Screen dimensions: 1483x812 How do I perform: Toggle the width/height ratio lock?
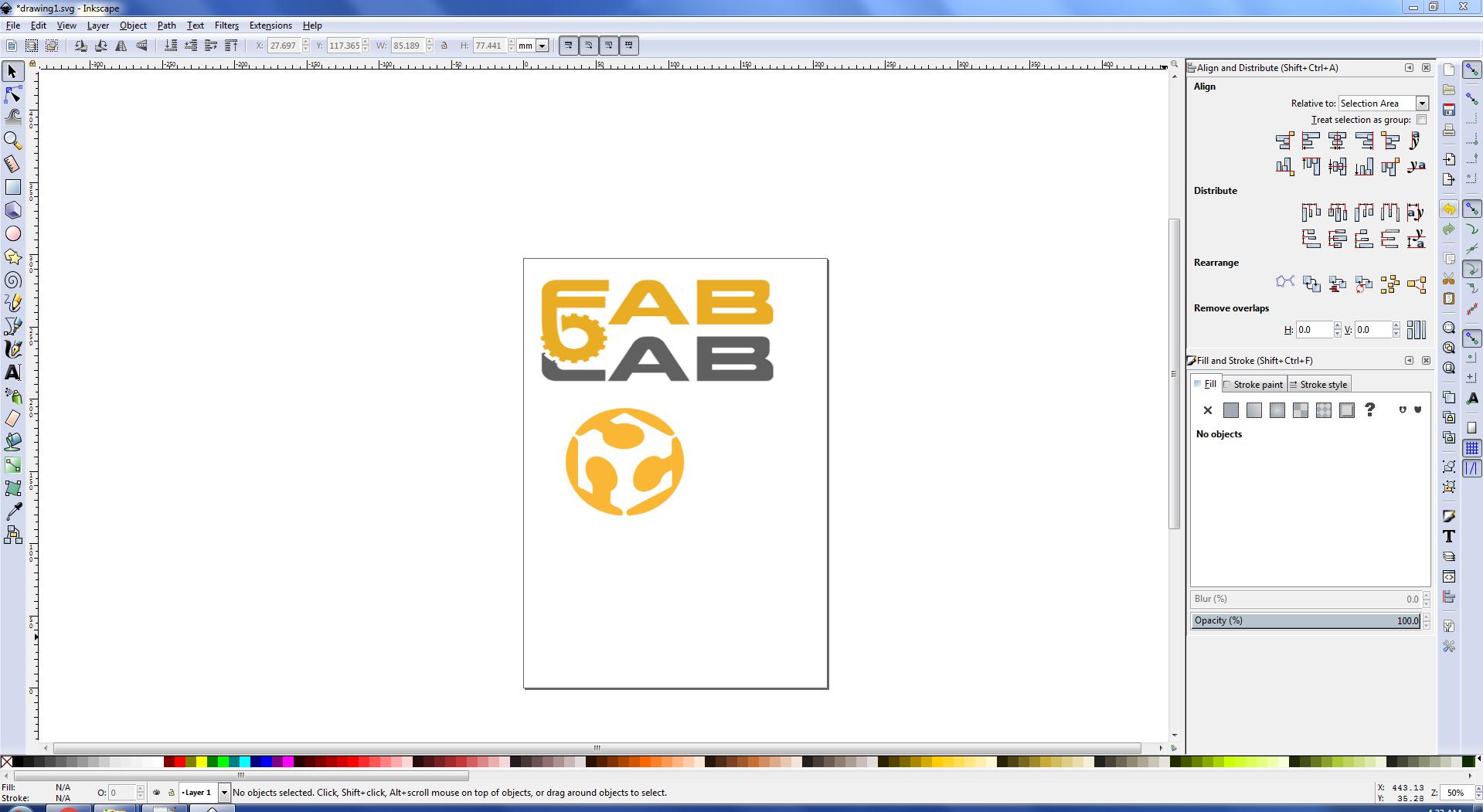(444, 46)
